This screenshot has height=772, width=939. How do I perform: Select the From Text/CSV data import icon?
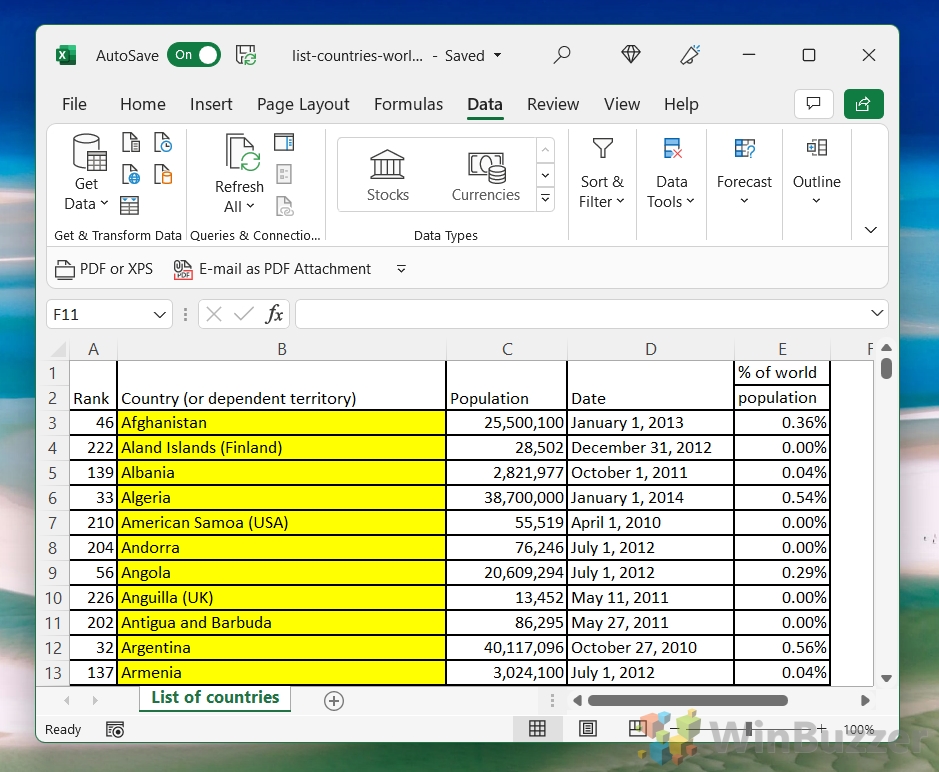click(132, 144)
